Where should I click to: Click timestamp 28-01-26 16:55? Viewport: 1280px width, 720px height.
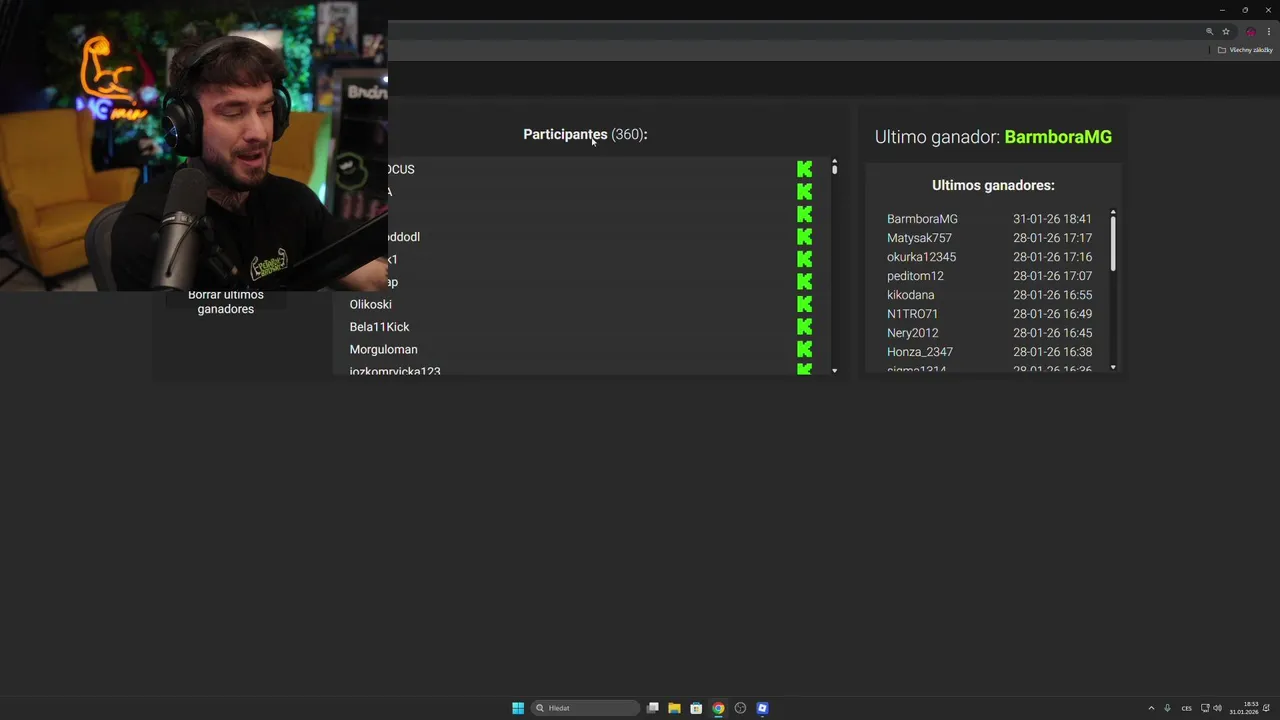(x=1052, y=295)
